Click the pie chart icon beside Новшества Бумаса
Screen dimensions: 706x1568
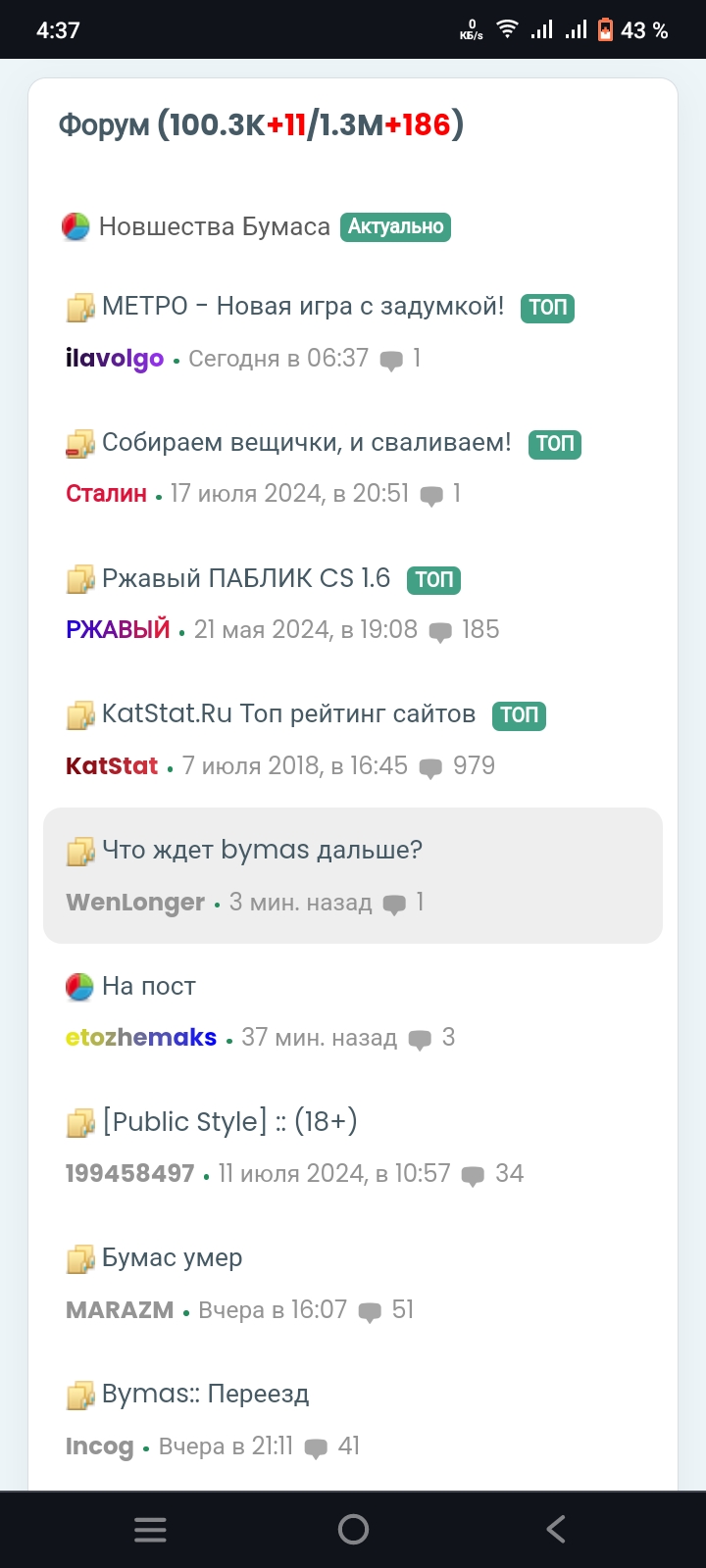coord(76,227)
